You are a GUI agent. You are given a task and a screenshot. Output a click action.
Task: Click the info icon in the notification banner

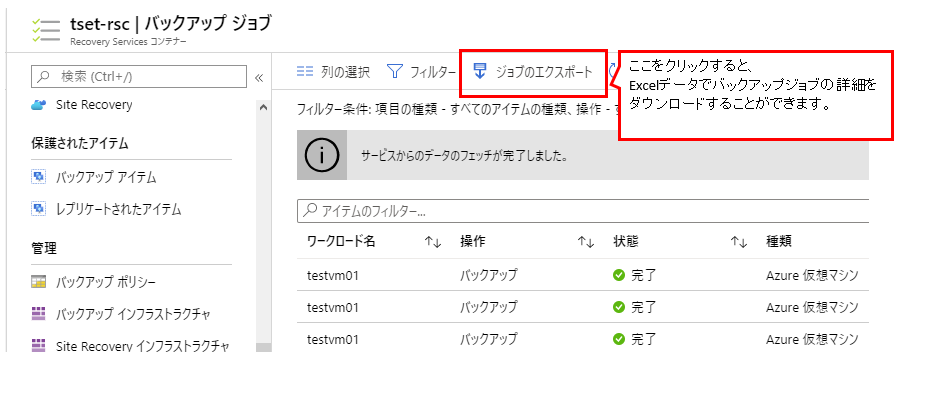pos(322,155)
